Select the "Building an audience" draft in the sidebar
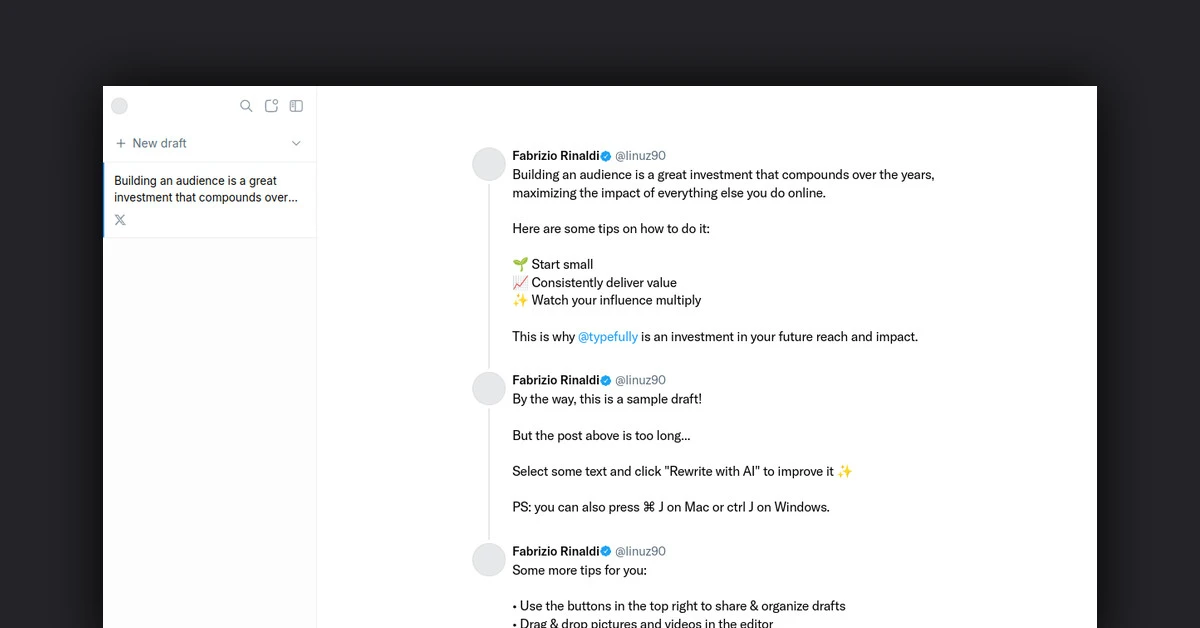 click(206, 189)
